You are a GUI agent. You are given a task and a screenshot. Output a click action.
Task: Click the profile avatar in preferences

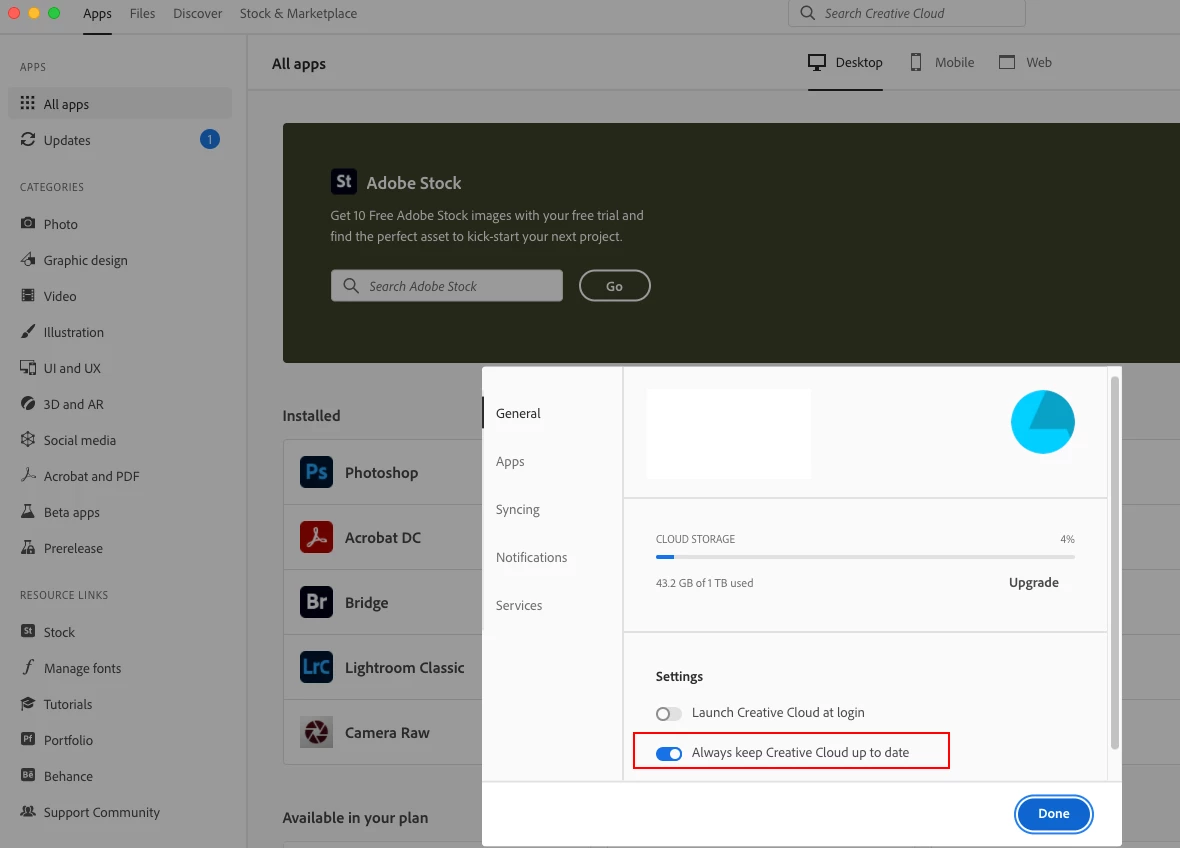pos(1042,421)
